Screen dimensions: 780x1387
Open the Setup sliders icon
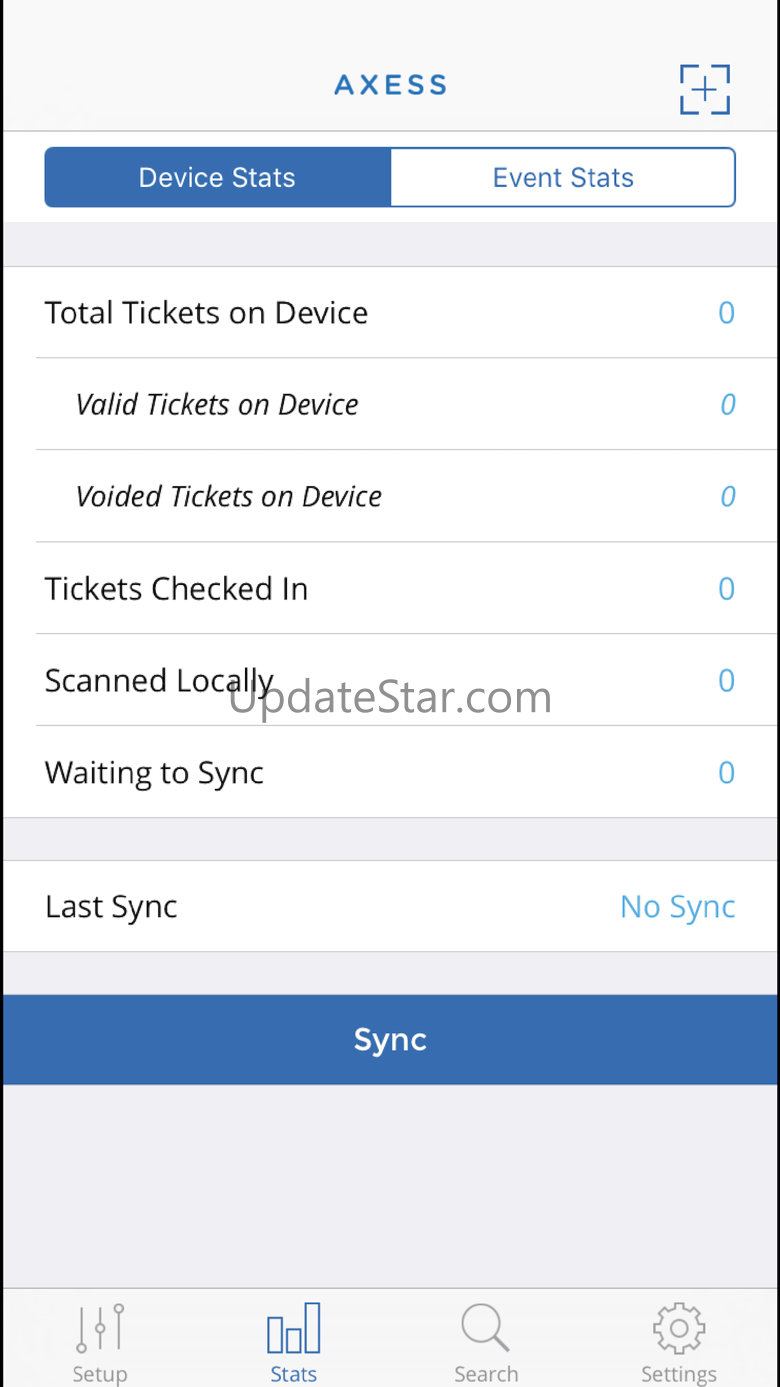coord(100,1328)
